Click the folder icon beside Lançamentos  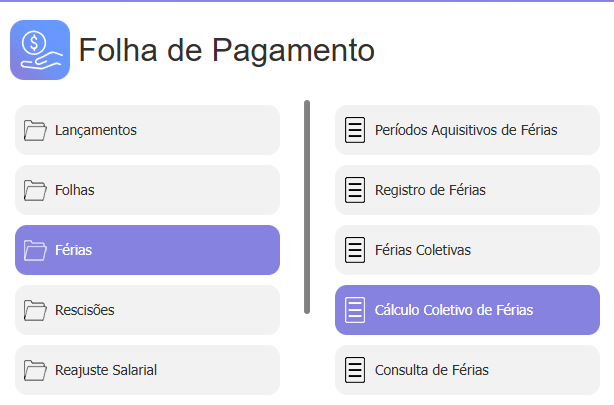[x=36, y=130]
